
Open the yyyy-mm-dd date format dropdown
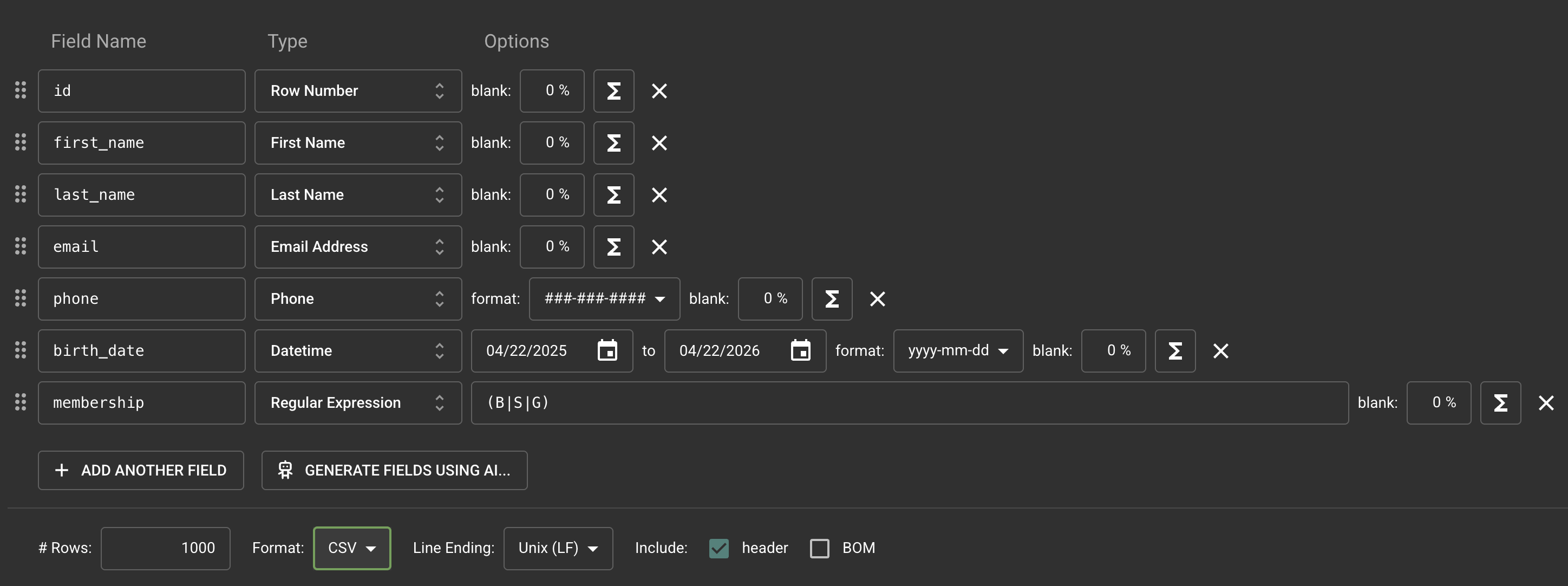coord(958,351)
